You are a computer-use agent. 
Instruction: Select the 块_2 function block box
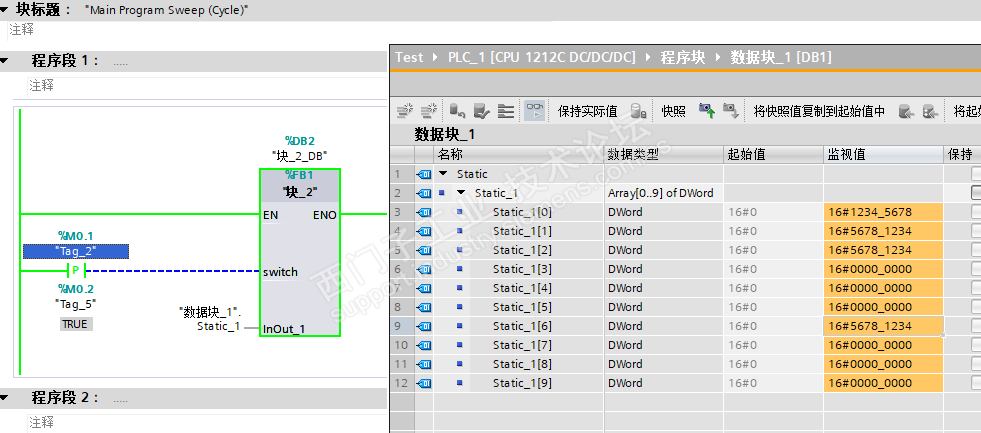[300, 252]
